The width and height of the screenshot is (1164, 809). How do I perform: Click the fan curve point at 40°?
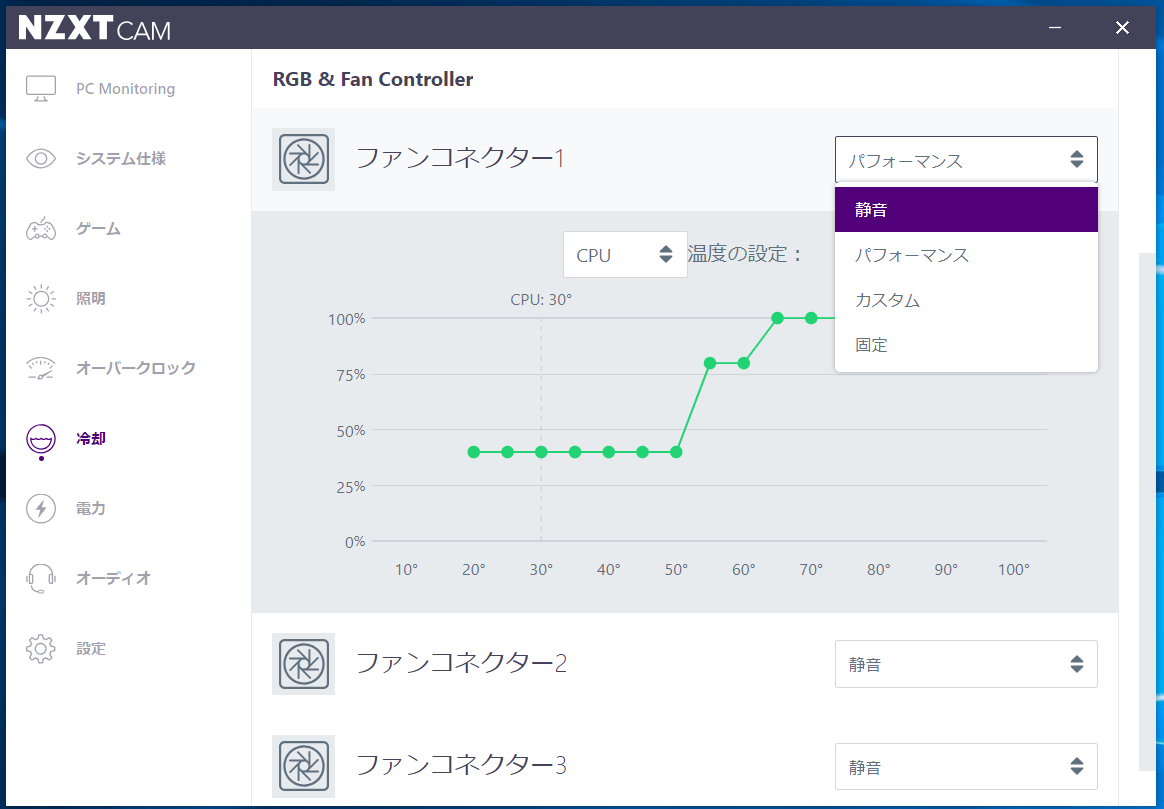609,452
